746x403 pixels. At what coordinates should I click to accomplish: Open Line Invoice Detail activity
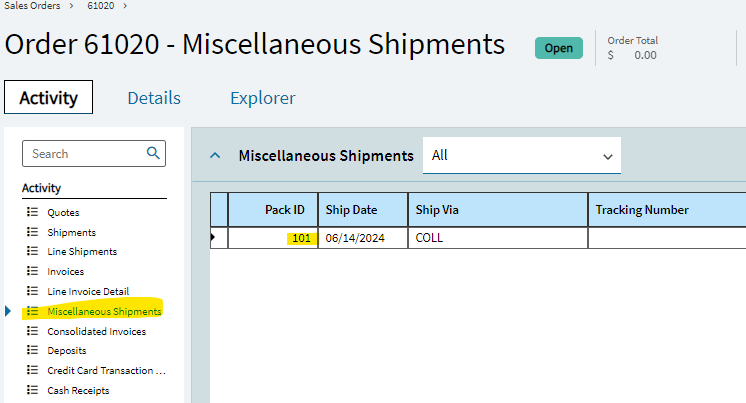[x=88, y=291]
